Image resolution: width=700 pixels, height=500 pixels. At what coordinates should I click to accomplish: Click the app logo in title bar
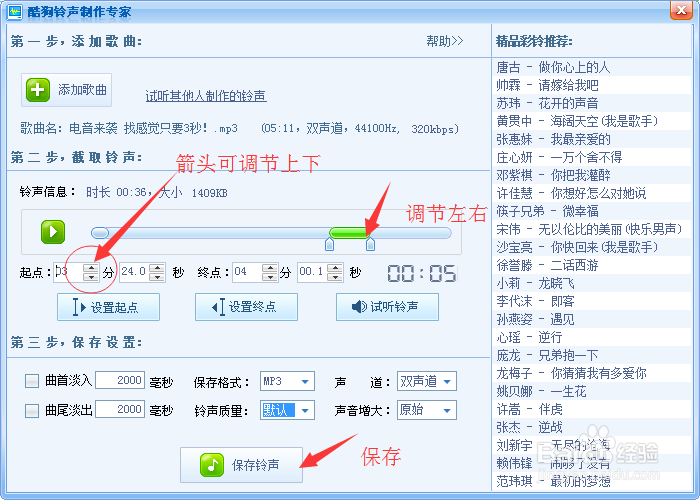pos(15,11)
